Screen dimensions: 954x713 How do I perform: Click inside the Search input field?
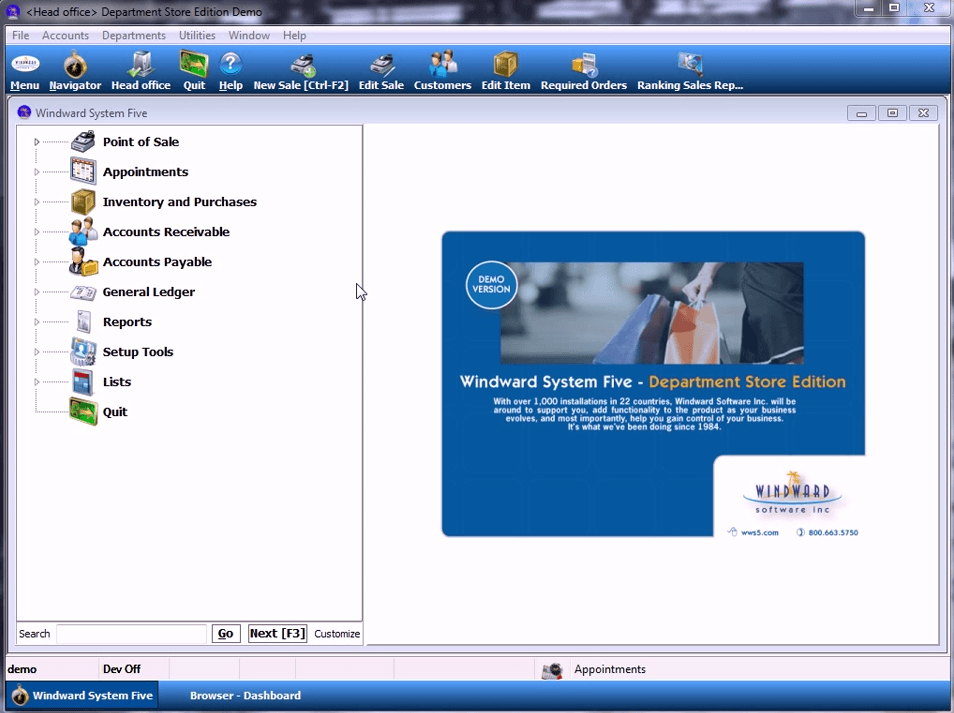point(130,633)
